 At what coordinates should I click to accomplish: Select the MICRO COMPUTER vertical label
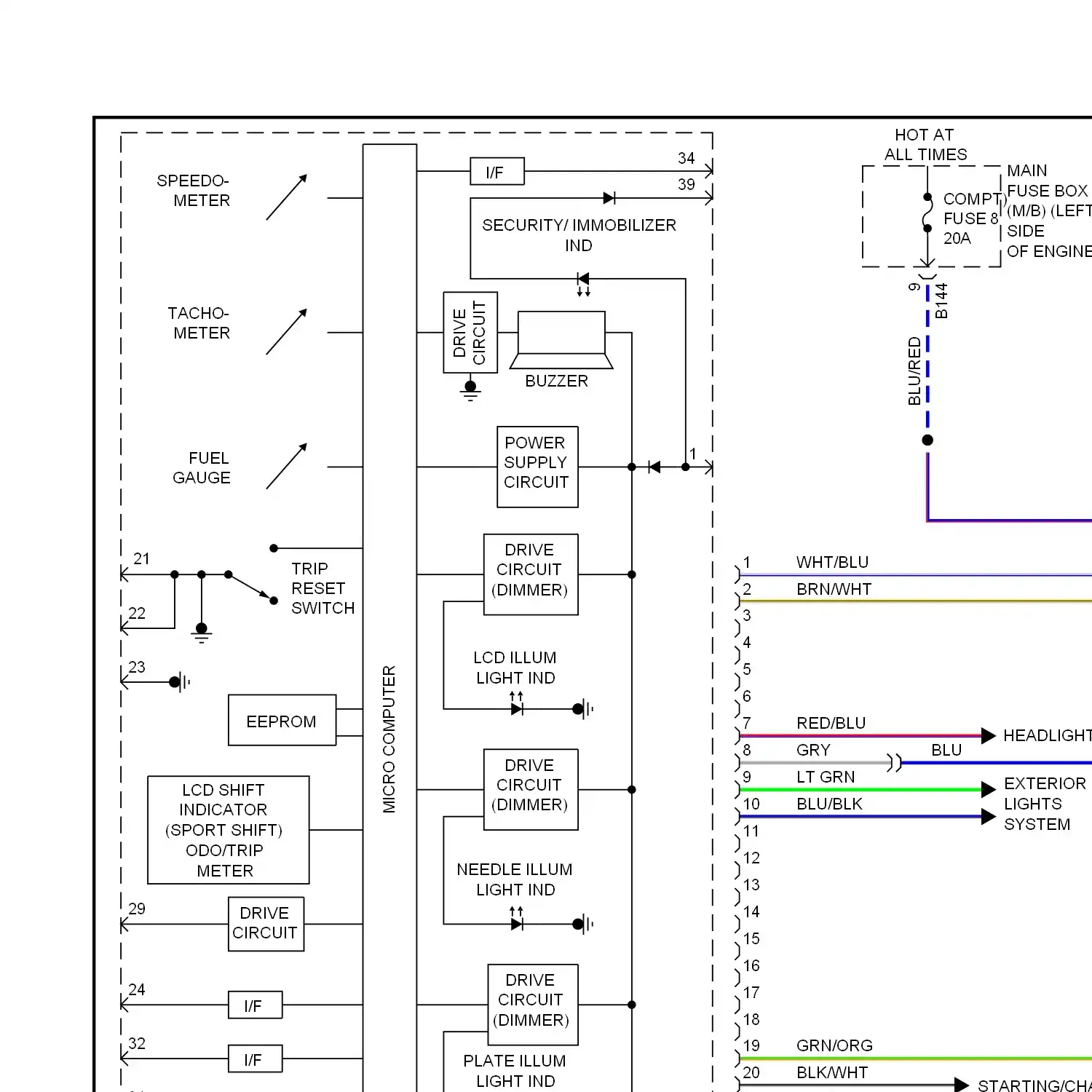click(x=389, y=739)
